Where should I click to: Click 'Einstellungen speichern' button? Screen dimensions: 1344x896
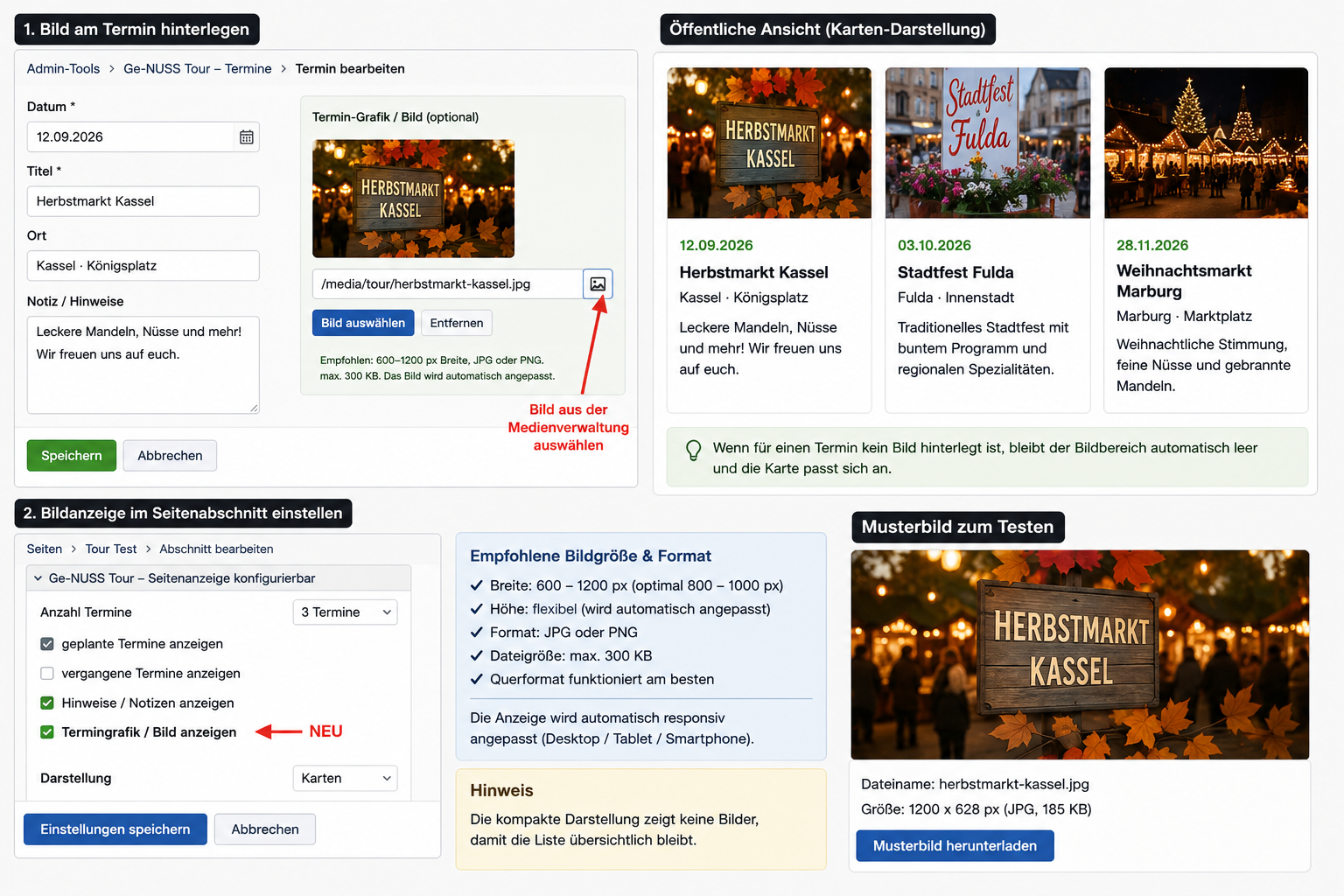115,829
